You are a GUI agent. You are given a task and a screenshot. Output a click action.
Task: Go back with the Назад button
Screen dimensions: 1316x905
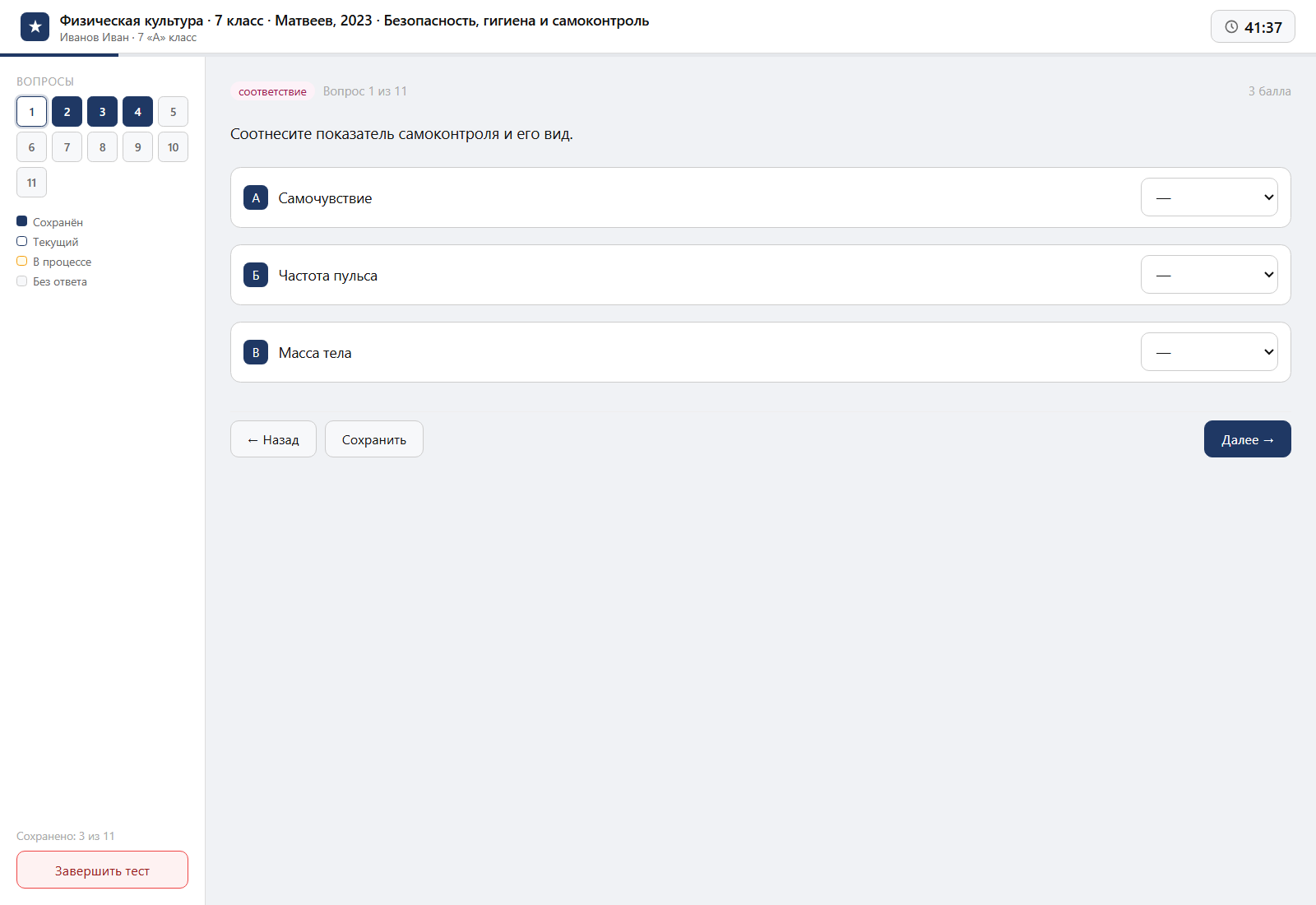pyautogui.click(x=273, y=439)
